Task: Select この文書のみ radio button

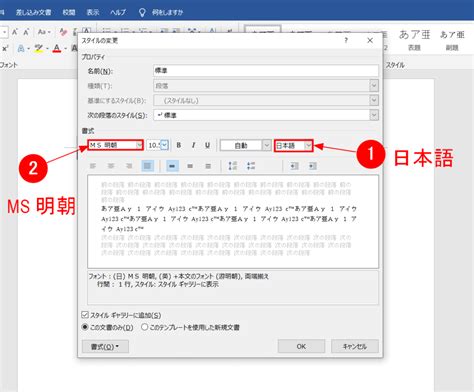Action: tap(85, 327)
